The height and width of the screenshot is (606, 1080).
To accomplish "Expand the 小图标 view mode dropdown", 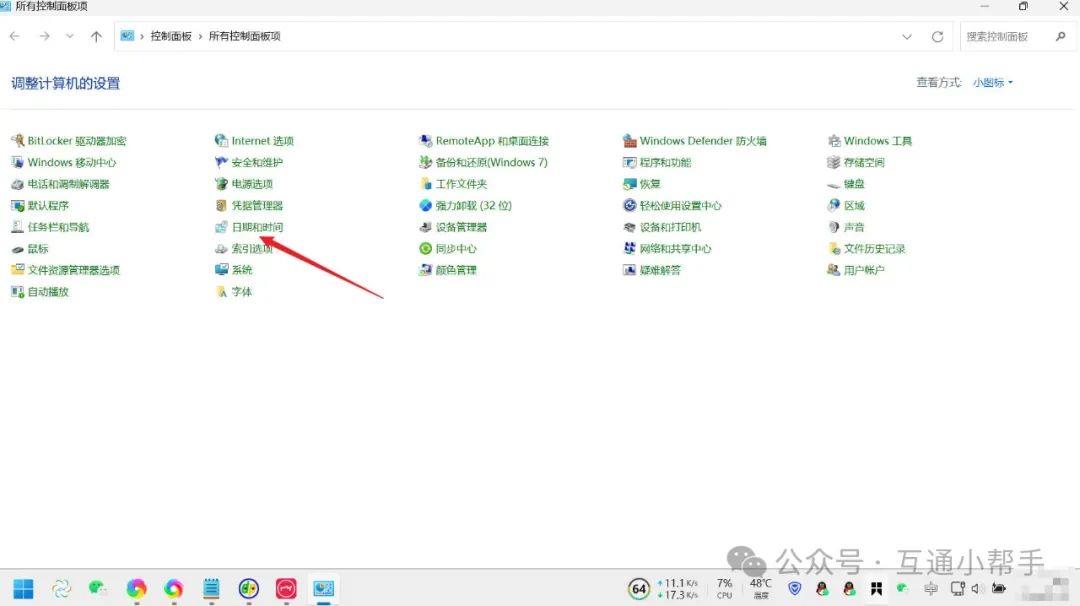I will (x=993, y=83).
